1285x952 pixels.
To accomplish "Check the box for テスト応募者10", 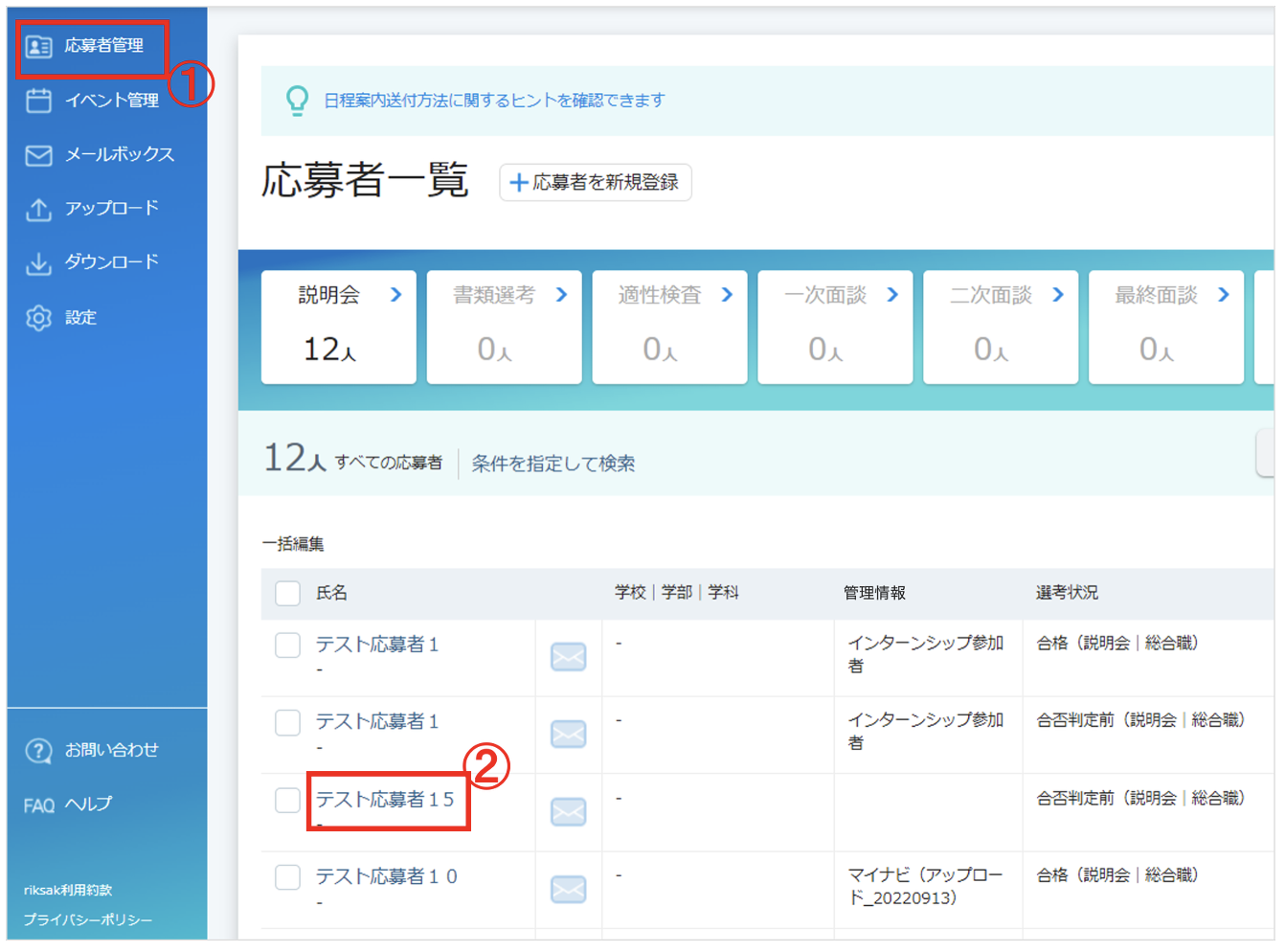I will (287, 876).
